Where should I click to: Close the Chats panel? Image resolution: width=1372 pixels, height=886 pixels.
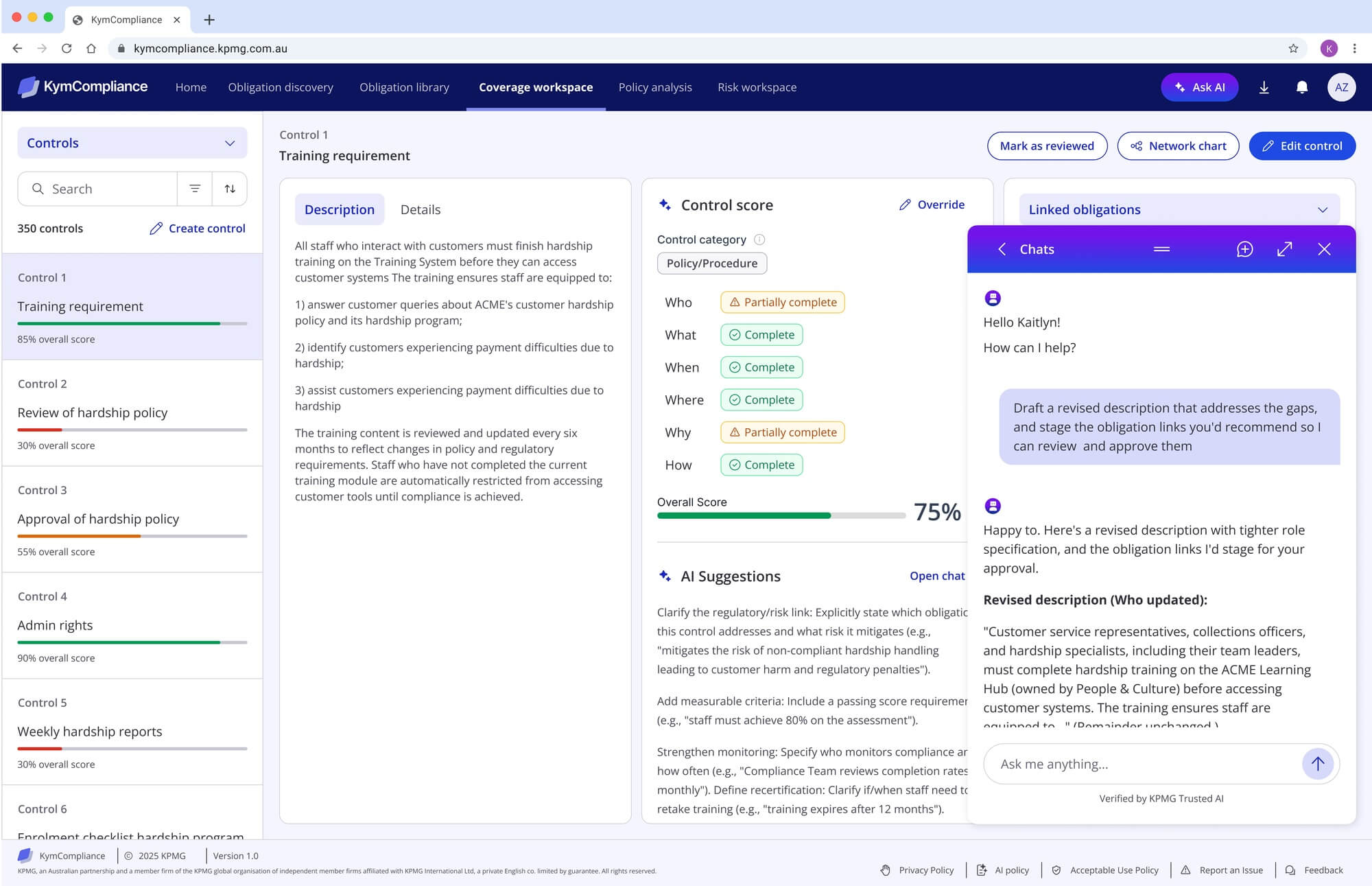pos(1324,249)
